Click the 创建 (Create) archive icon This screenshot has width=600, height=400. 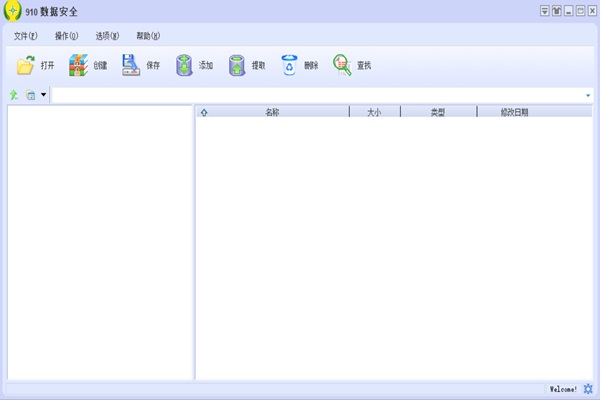[79, 66]
